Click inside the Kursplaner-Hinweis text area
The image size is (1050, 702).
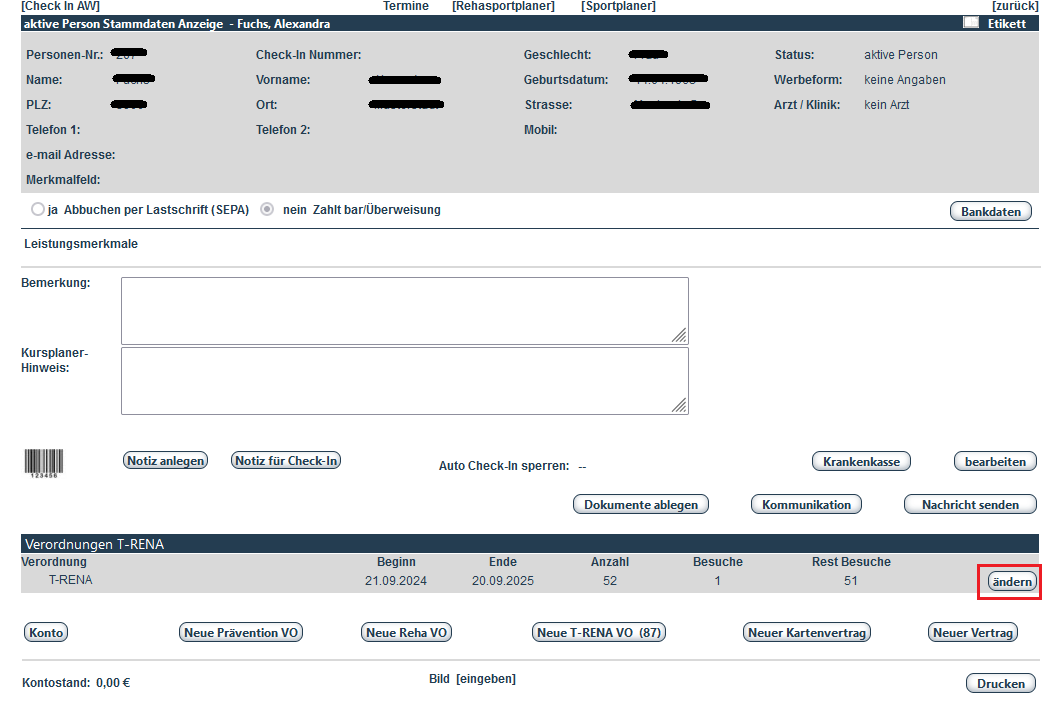404,380
